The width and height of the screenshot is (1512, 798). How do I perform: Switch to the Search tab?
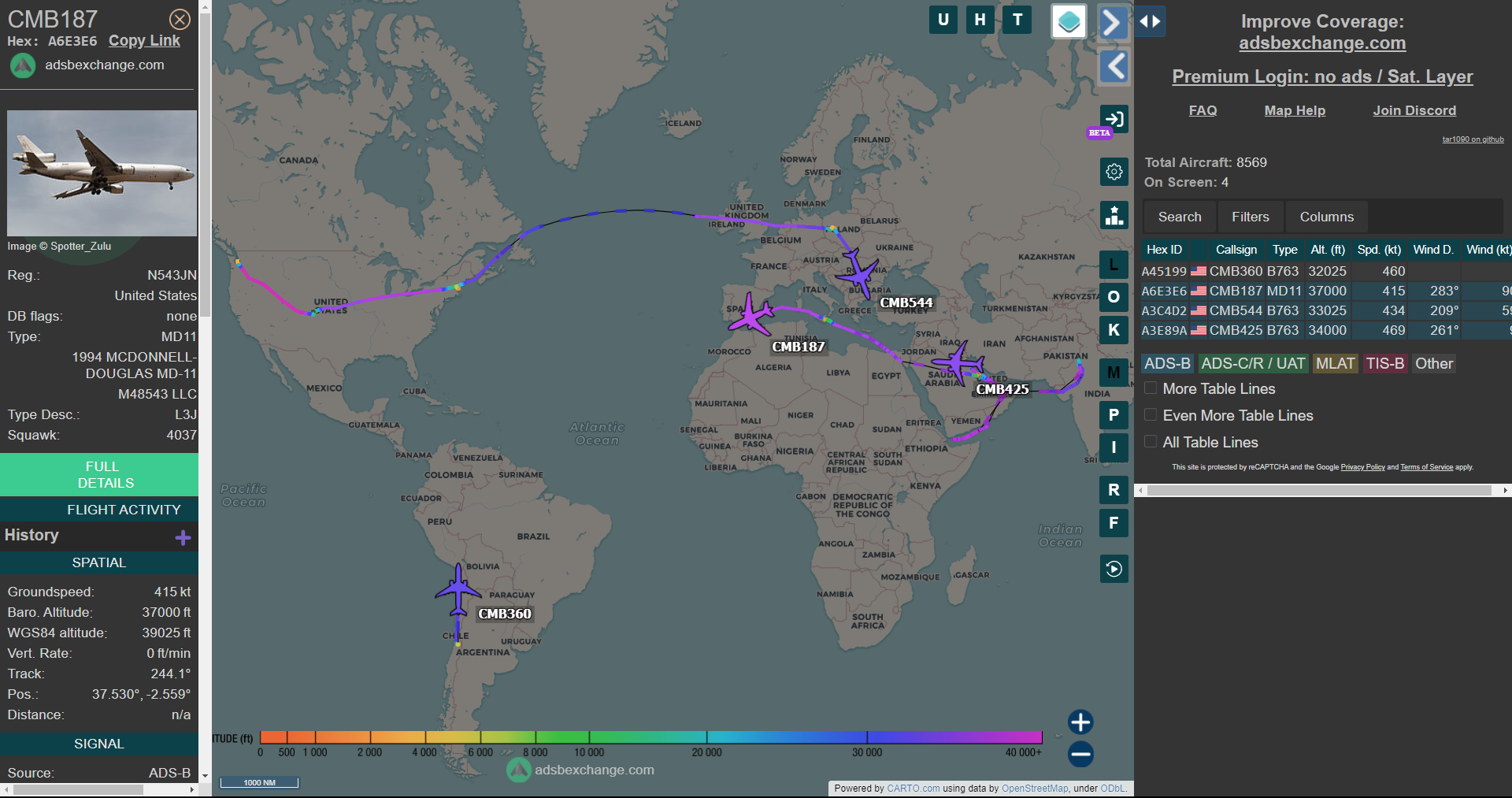pos(1180,217)
